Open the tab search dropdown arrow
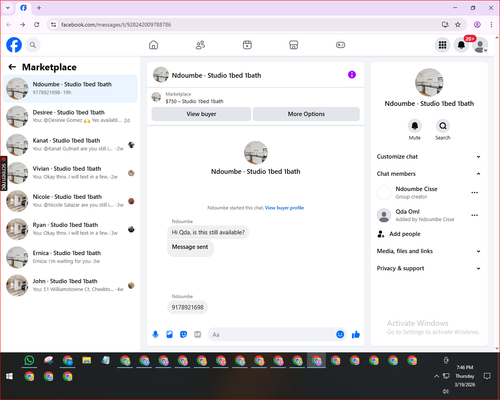 click(8, 8)
